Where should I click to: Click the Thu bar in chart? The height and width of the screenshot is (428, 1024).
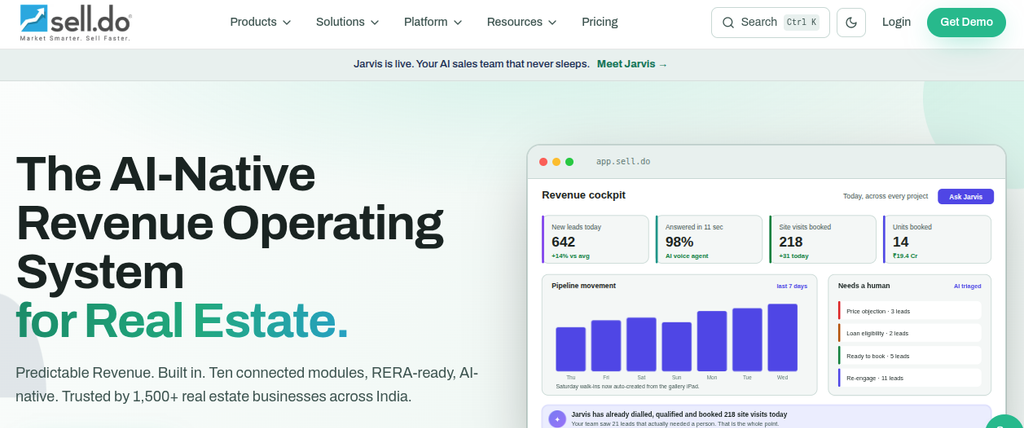tap(571, 349)
